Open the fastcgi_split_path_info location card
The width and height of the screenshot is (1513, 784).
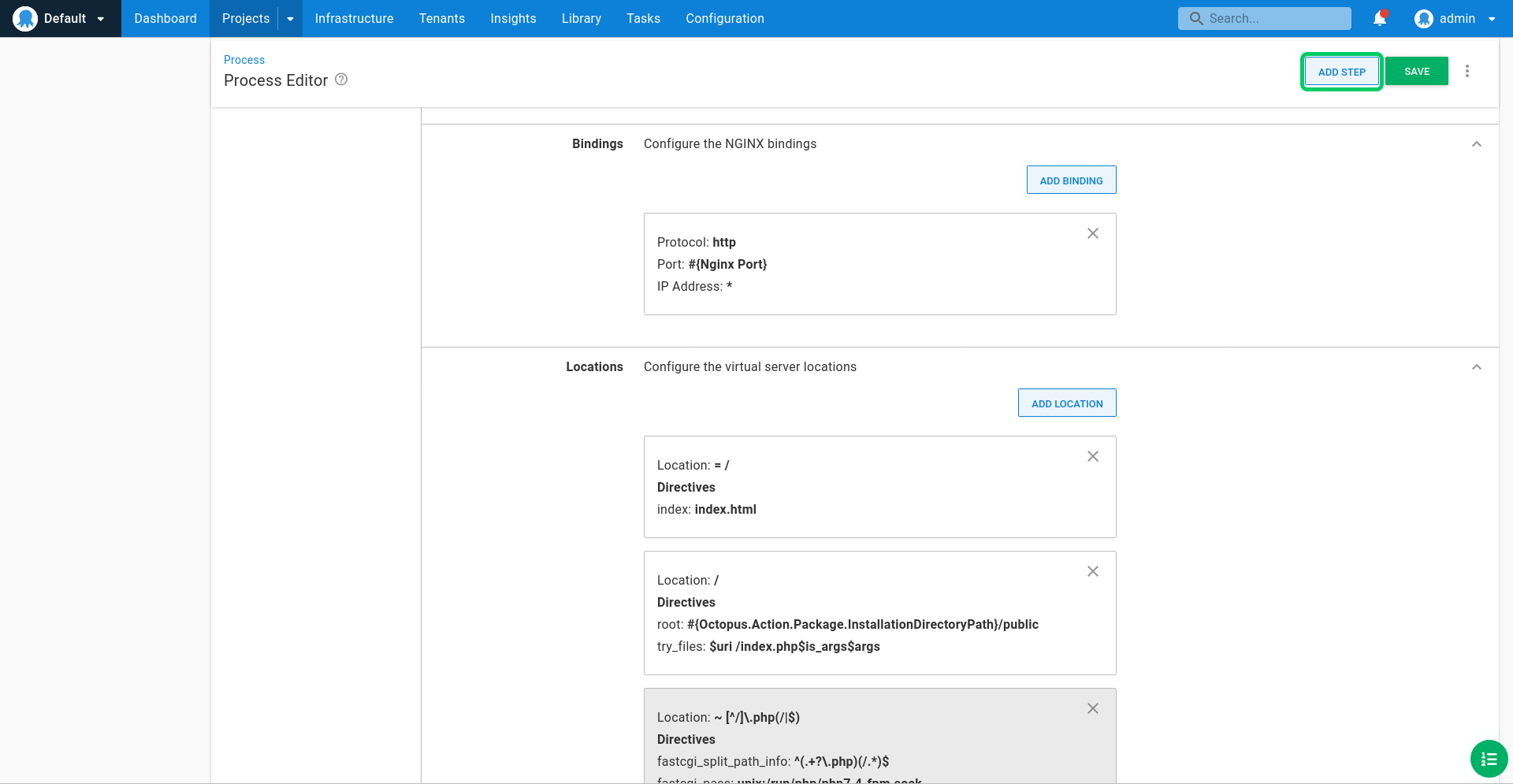pyautogui.click(x=879, y=736)
